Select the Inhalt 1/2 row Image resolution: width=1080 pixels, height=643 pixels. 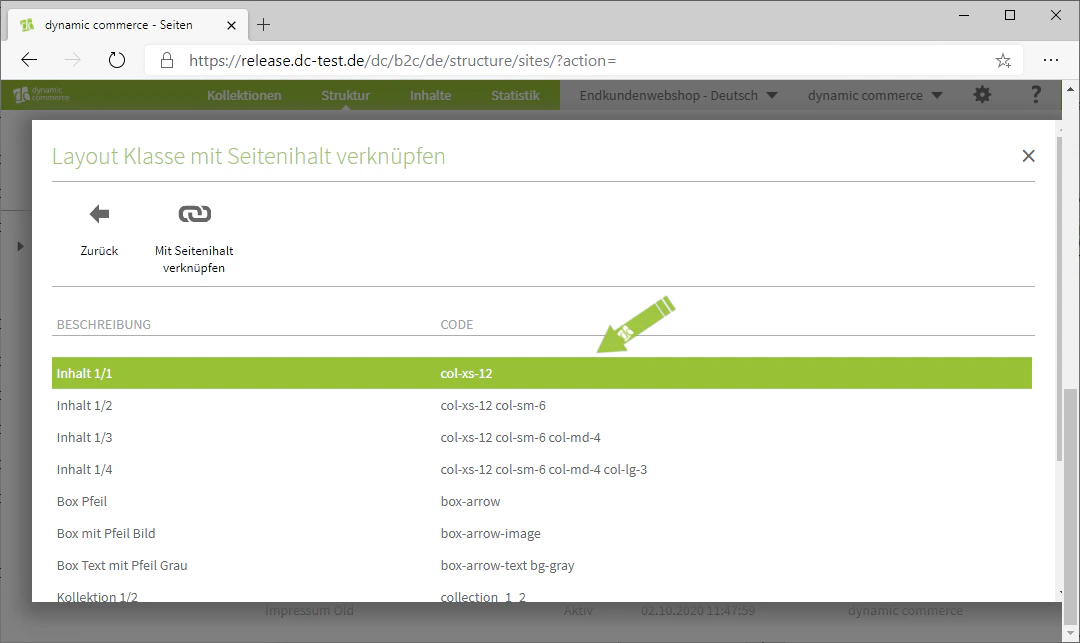click(x=541, y=405)
